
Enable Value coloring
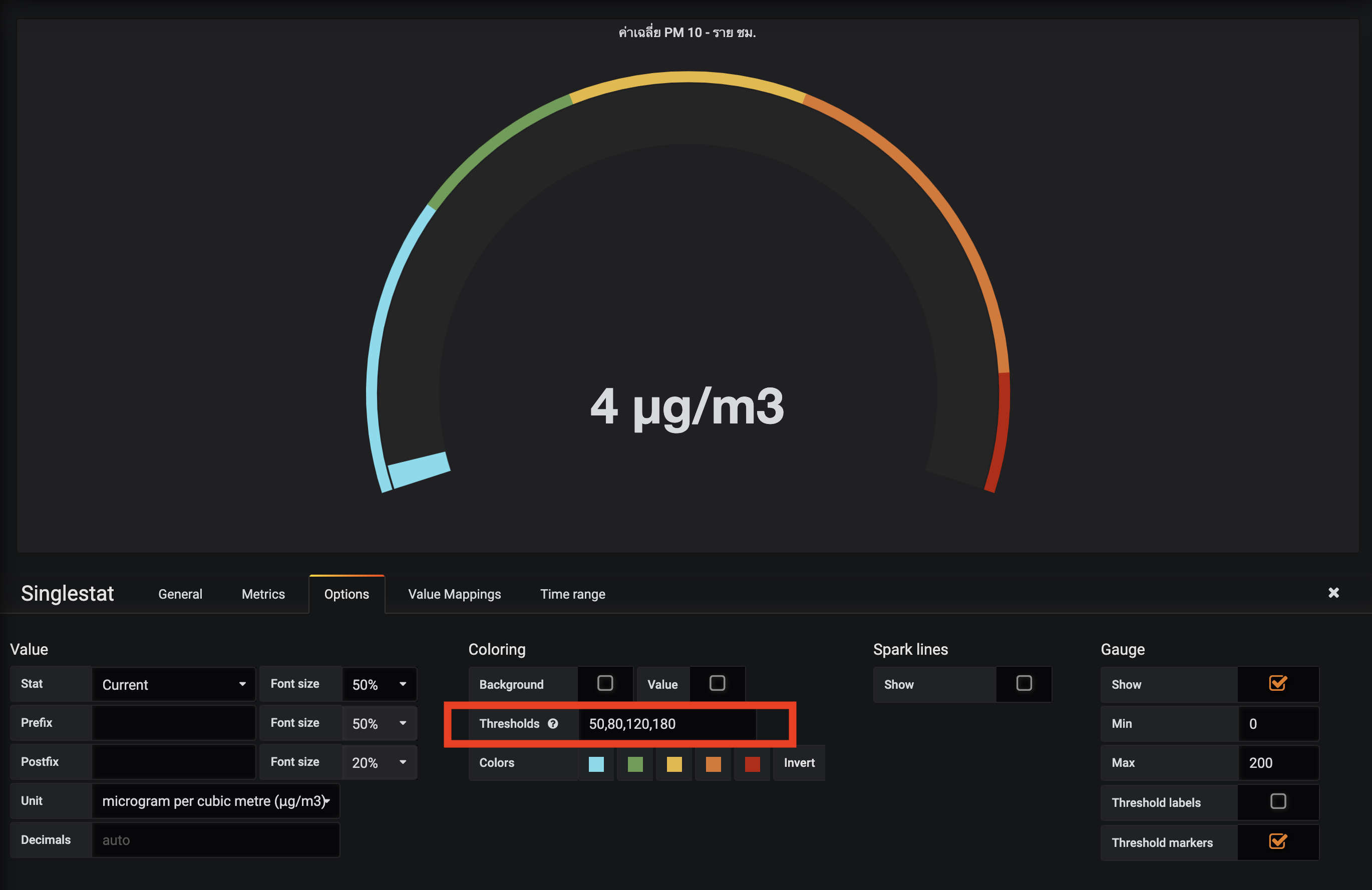(x=717, y=683)
